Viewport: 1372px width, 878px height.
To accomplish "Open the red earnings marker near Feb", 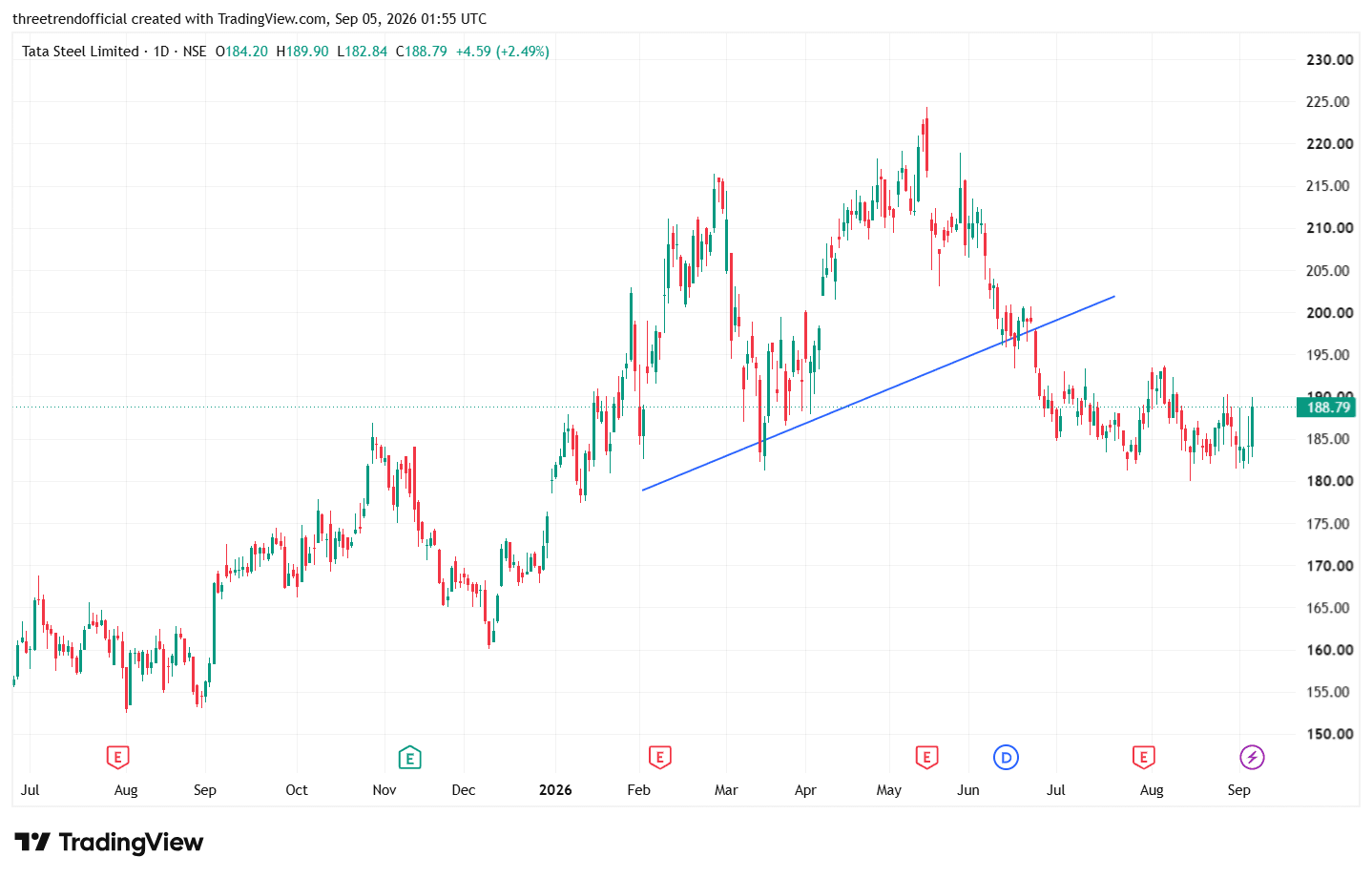I will [x=659, y=758].
